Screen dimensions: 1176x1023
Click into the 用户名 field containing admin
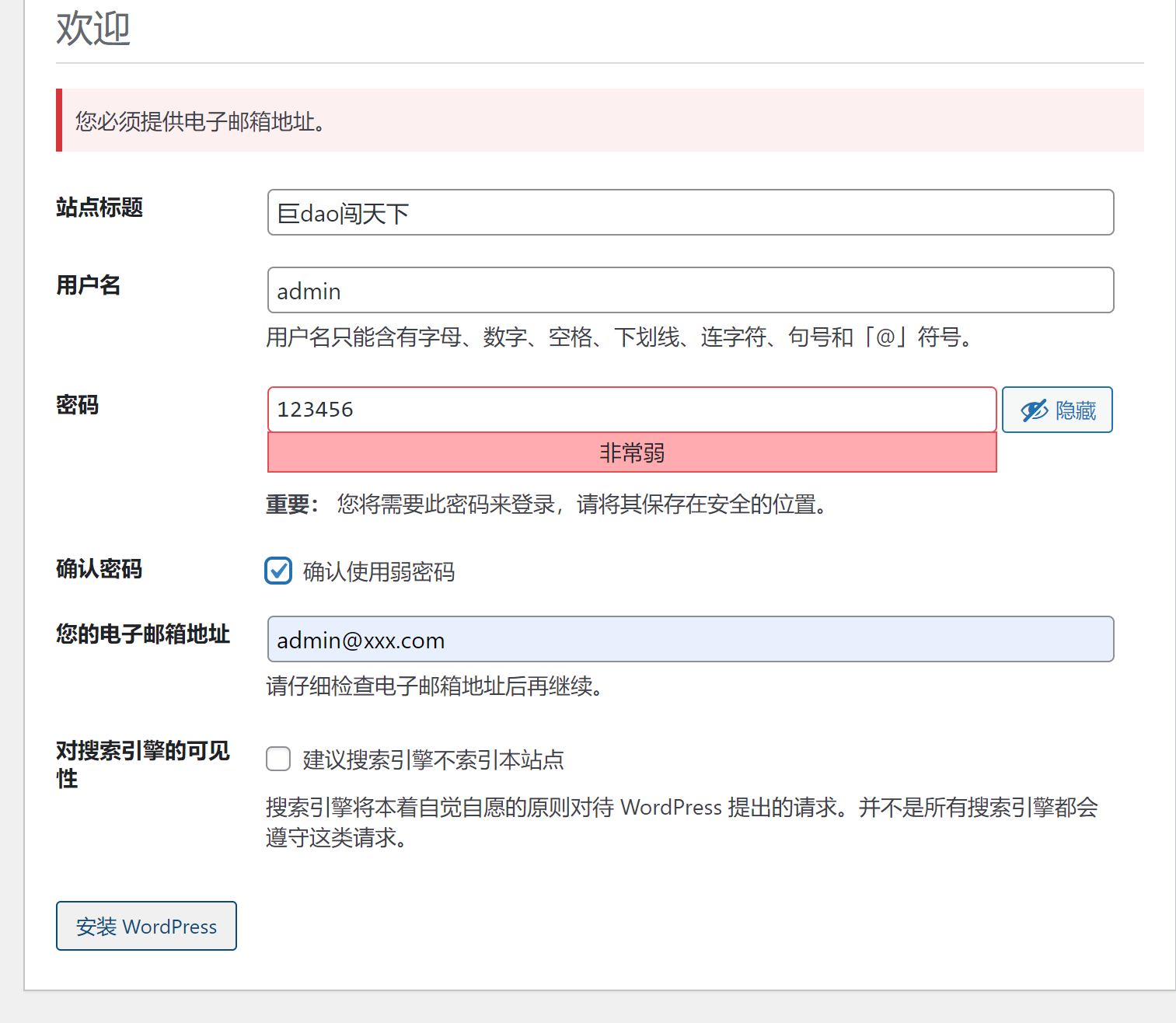coord(690,290)
